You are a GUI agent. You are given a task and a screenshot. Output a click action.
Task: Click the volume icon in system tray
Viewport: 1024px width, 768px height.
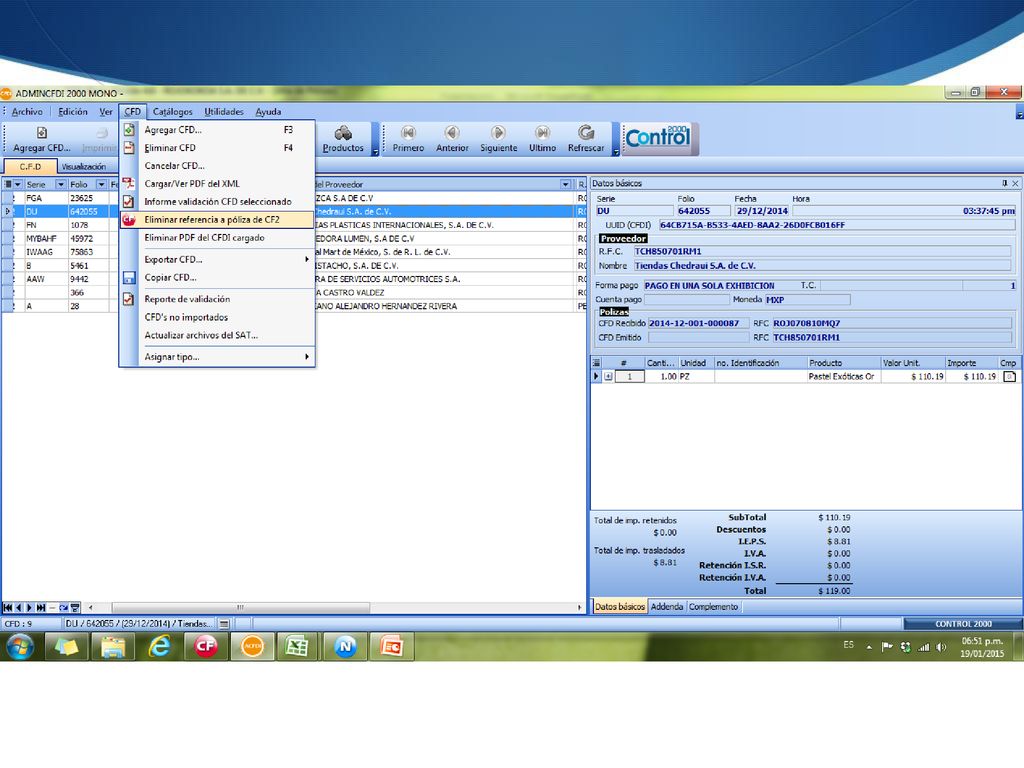pos(941,647)
